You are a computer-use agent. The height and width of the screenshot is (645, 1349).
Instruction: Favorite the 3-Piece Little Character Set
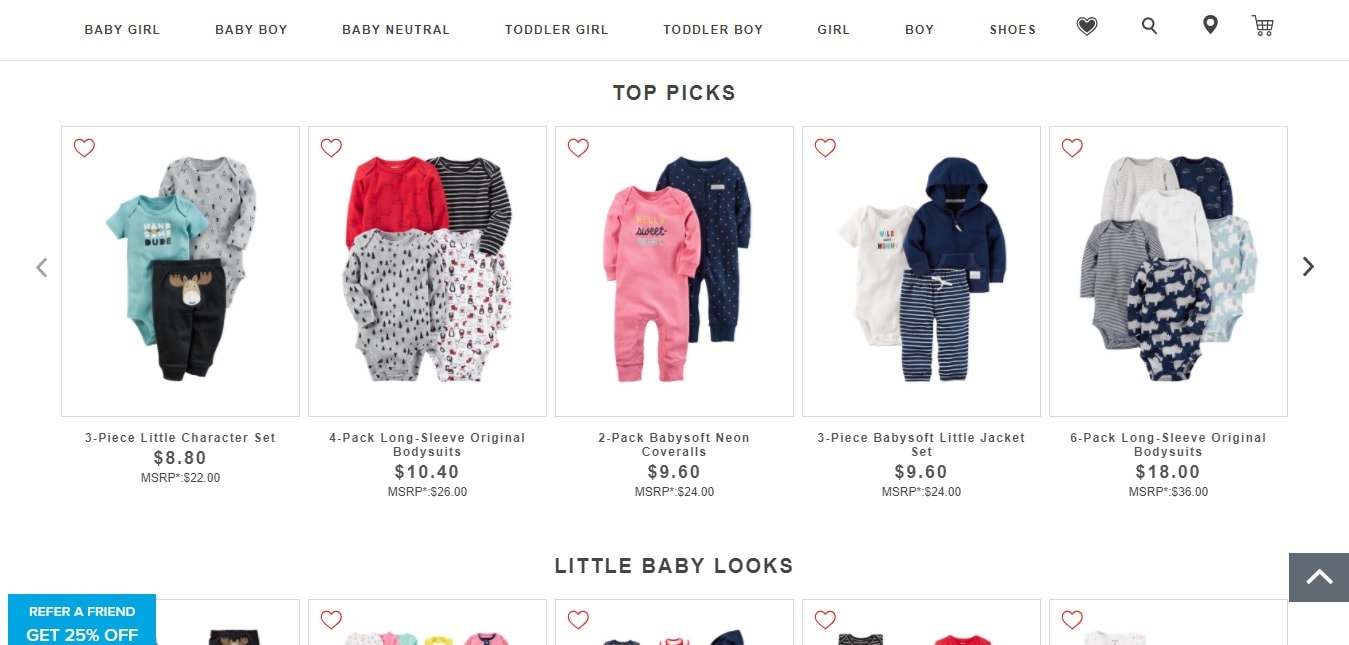[84, 148]
